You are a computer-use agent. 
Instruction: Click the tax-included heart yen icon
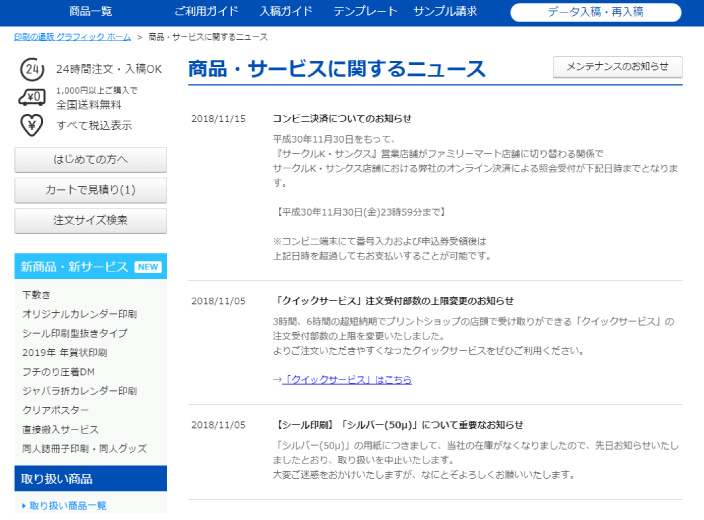(x=31, y=125)
